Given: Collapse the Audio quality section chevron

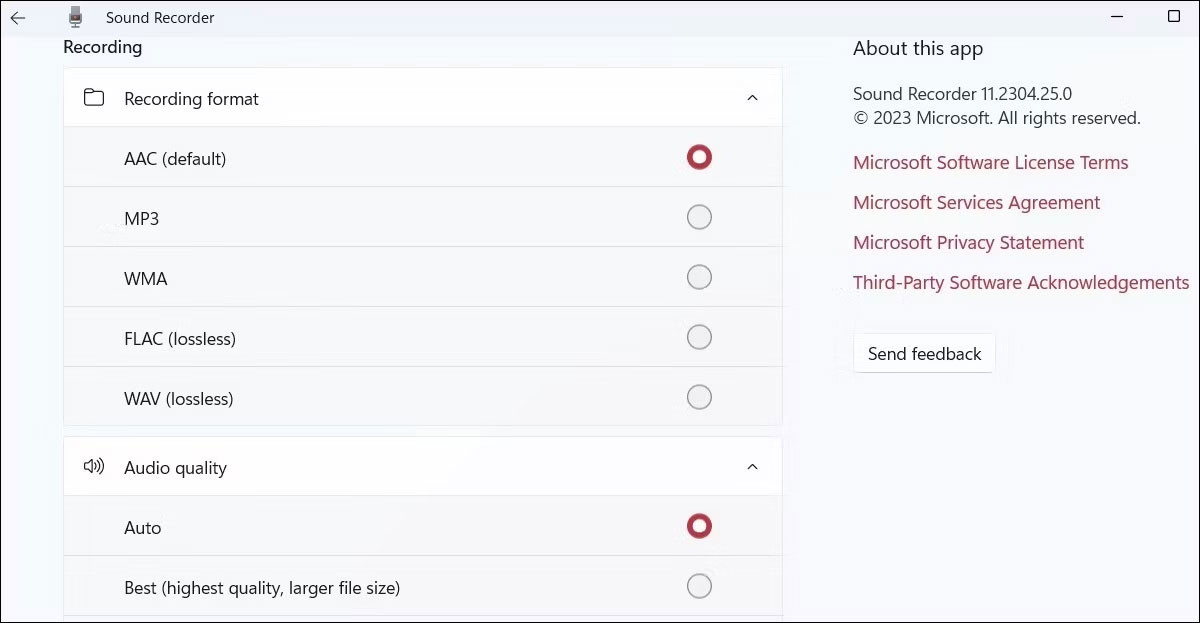Looking at the screenshot, I should [x=753, y=467].
